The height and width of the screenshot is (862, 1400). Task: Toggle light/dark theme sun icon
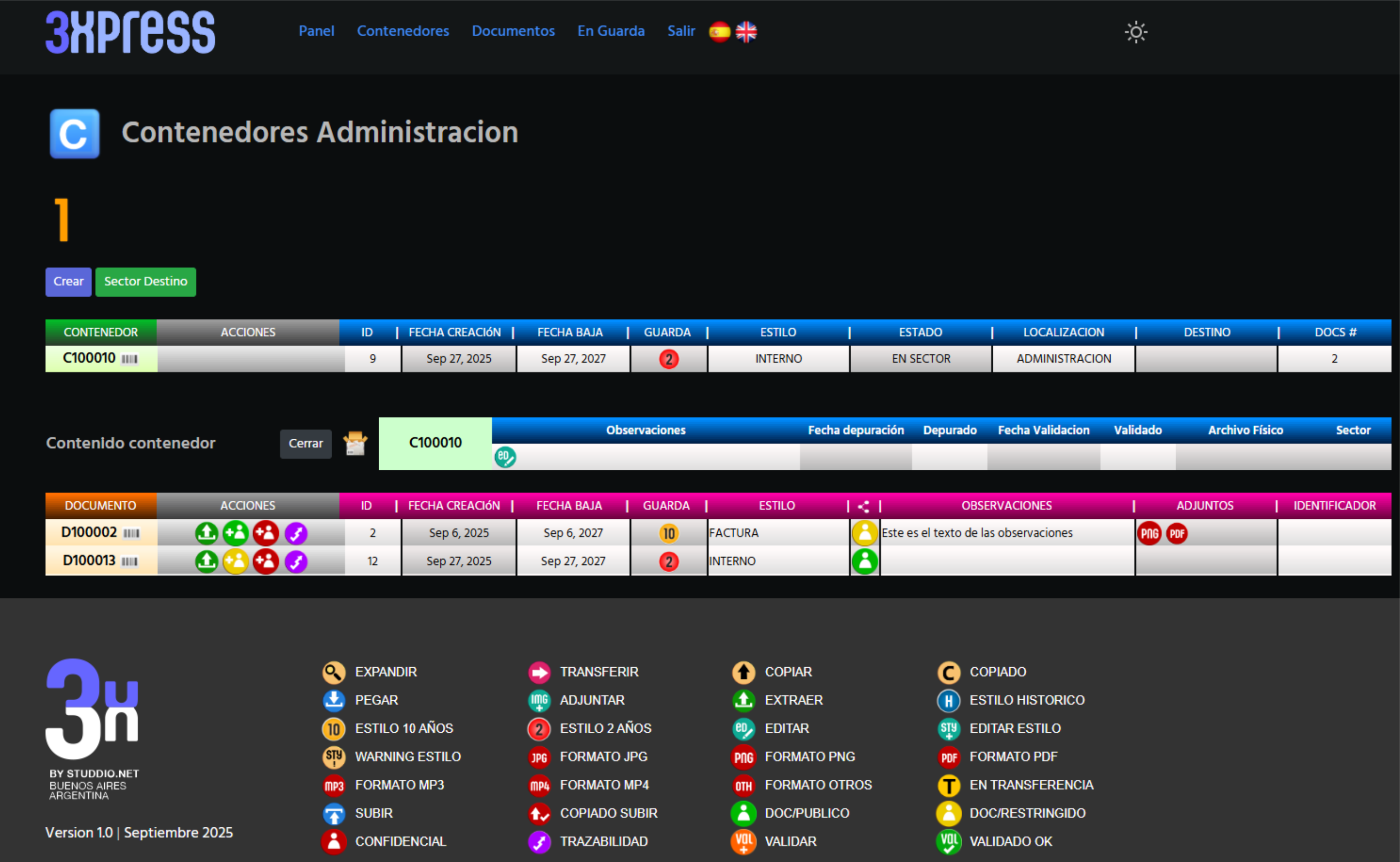[x=1135, y=32]
